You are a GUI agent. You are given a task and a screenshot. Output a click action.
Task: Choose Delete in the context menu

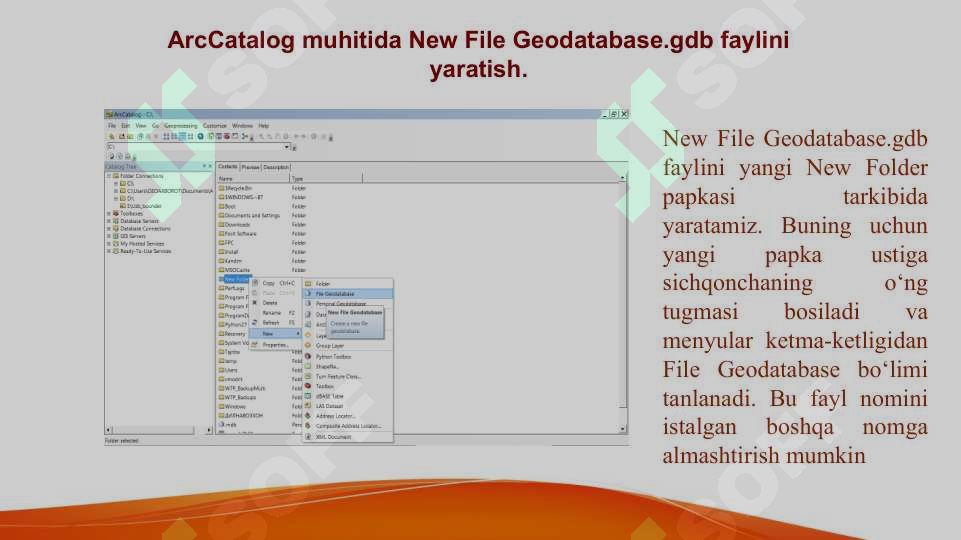[x=276, y=303]
